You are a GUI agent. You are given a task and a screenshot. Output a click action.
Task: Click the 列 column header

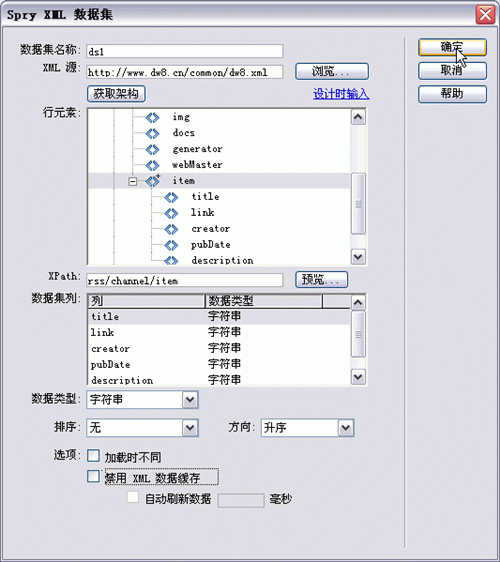tap(146, 301)
